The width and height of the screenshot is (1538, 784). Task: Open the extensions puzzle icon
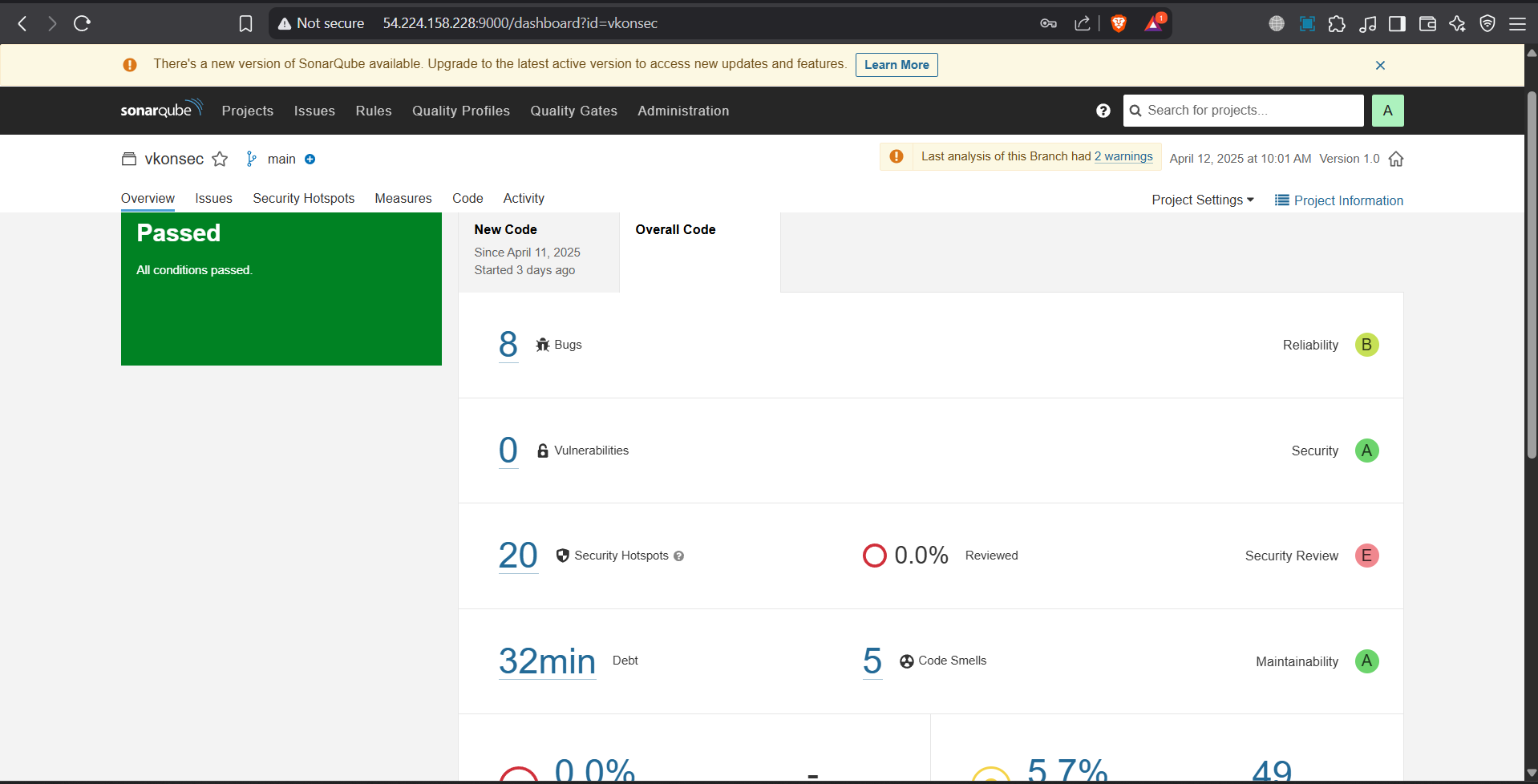1337,24
